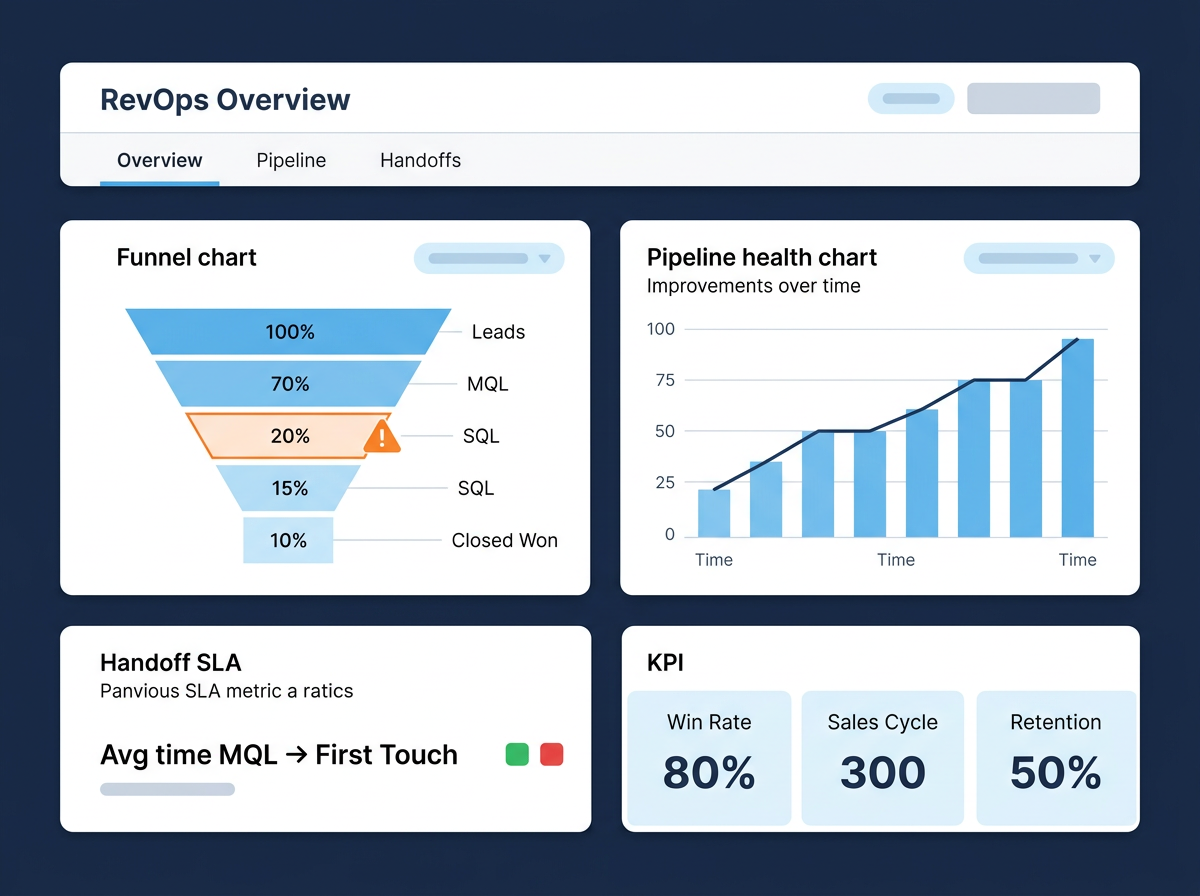Open the Pipeline health chart dropdown
Viewport: 1200px width, 896px height.
point(1039,258)
